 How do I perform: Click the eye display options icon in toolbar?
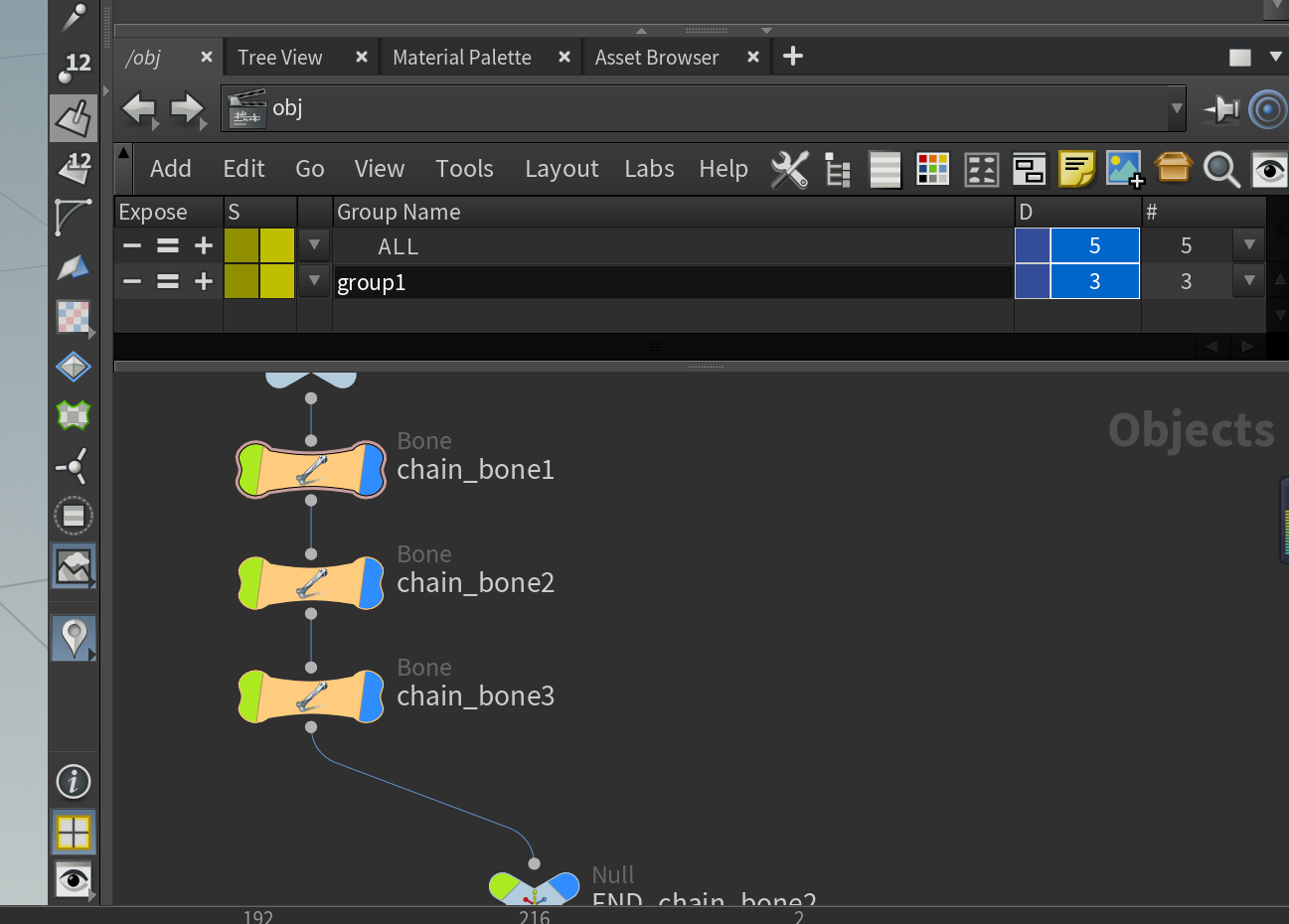coord(1269,170)
